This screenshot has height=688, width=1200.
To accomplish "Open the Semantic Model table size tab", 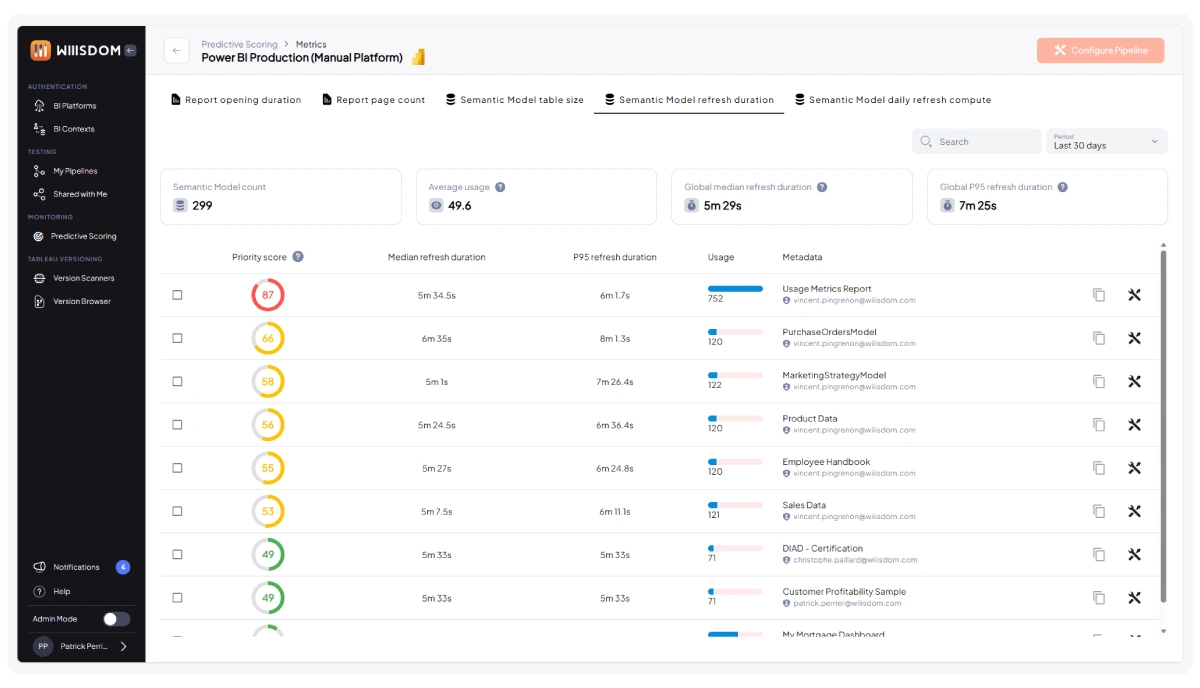I will pyautogui.click(x=514, y=99).
